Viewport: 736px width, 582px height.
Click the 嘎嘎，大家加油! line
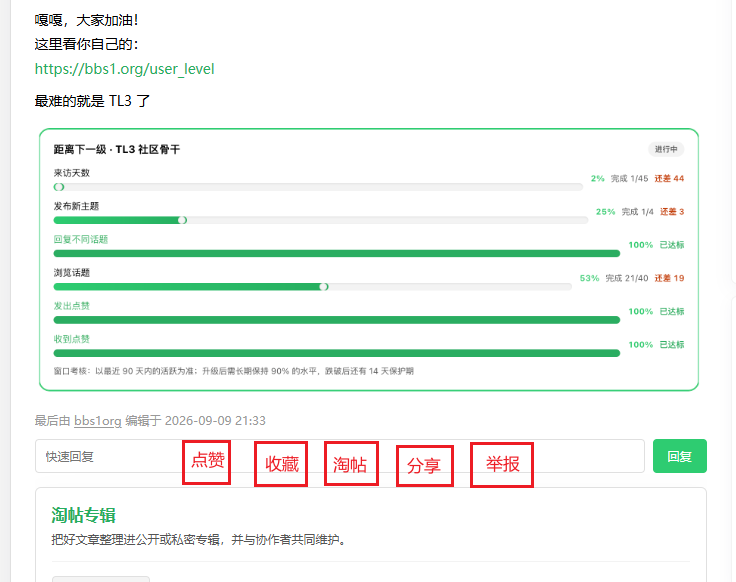pos(86,20)
